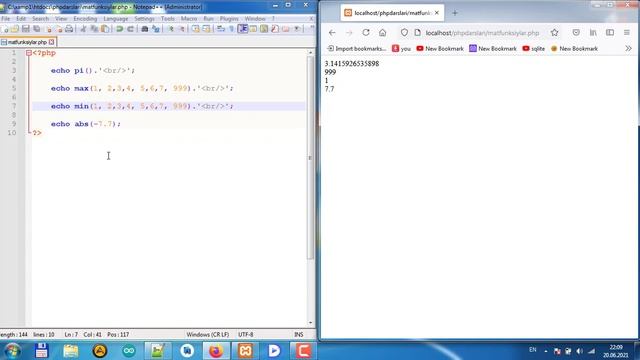Screen dimensions: 640x360
Task: Toggle word wrap in the toolbar
Action: click(221, 29)
